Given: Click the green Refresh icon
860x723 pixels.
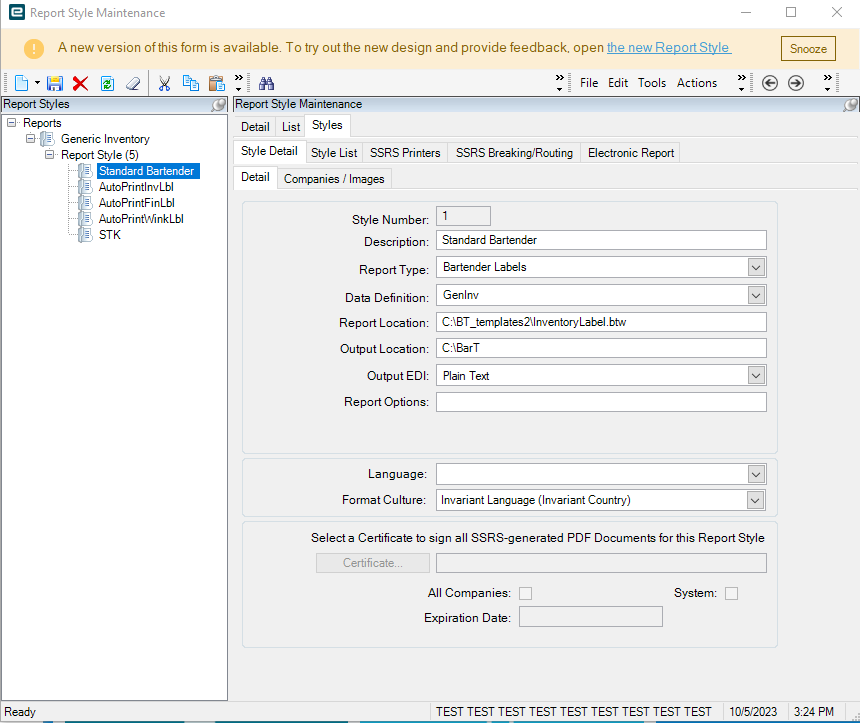Looking at the screenshot, I should 107,83.
